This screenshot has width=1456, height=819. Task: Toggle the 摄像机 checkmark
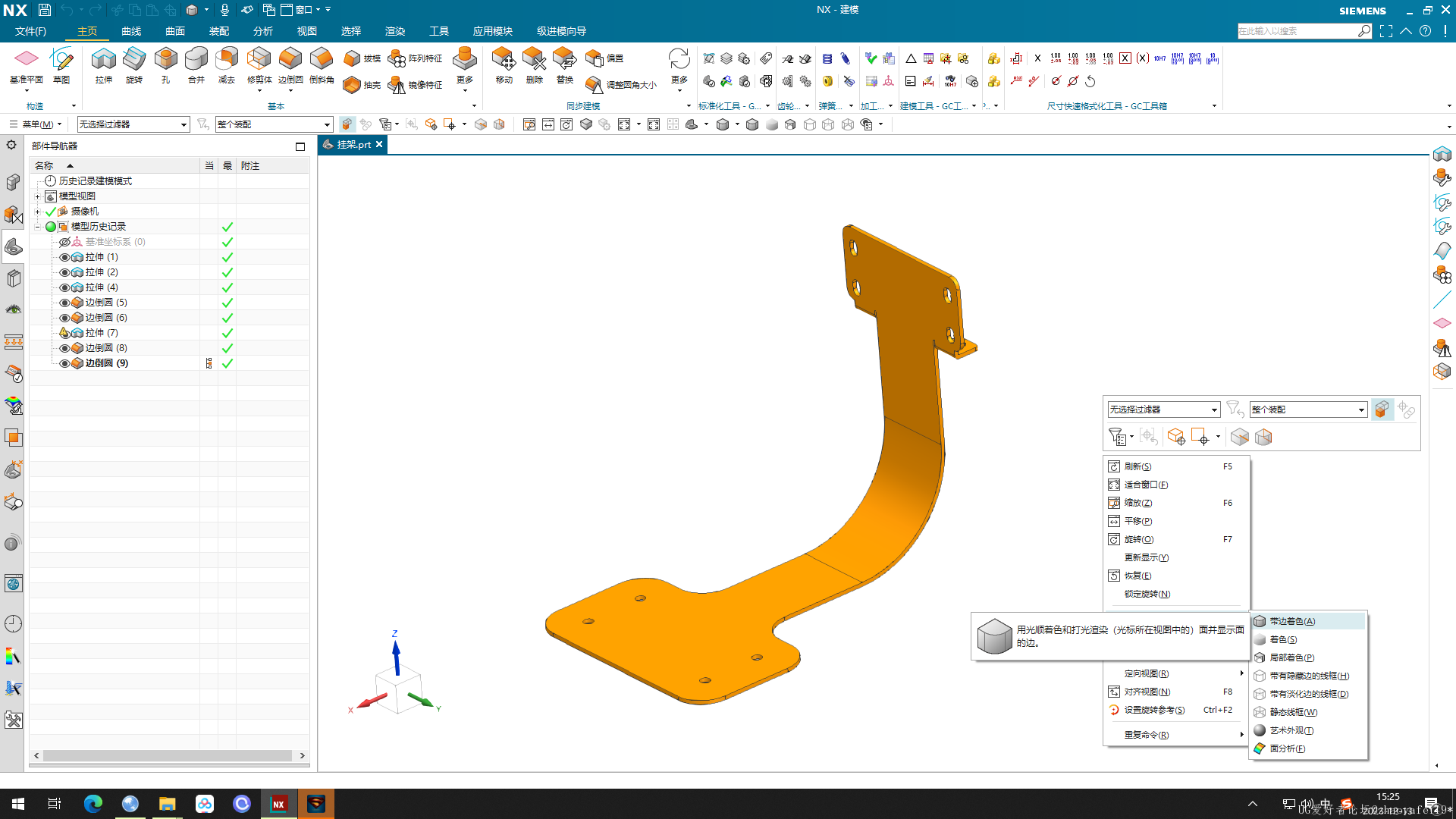pyautogui.click(x=51, y=212)
